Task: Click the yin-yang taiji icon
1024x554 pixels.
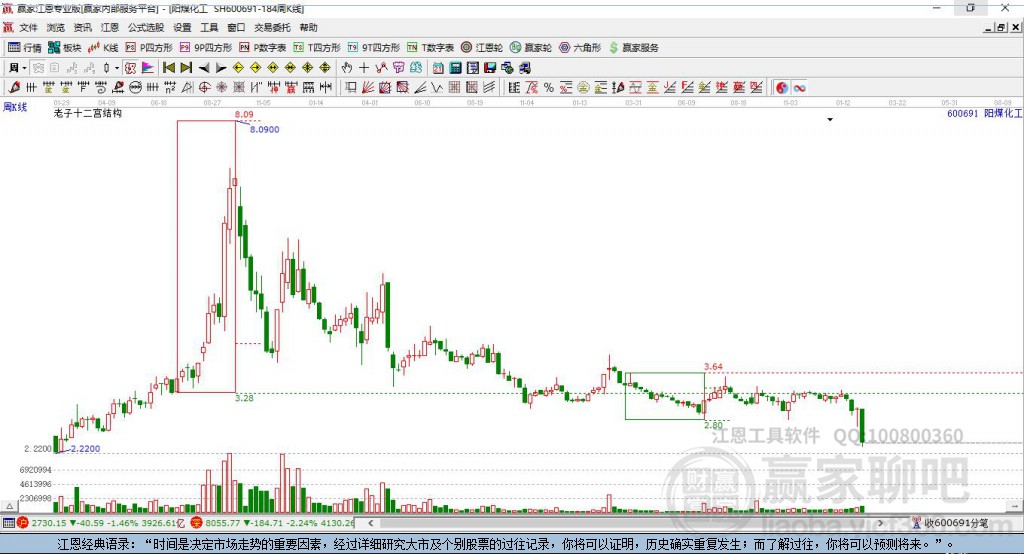Action: (x=782, y=88)
